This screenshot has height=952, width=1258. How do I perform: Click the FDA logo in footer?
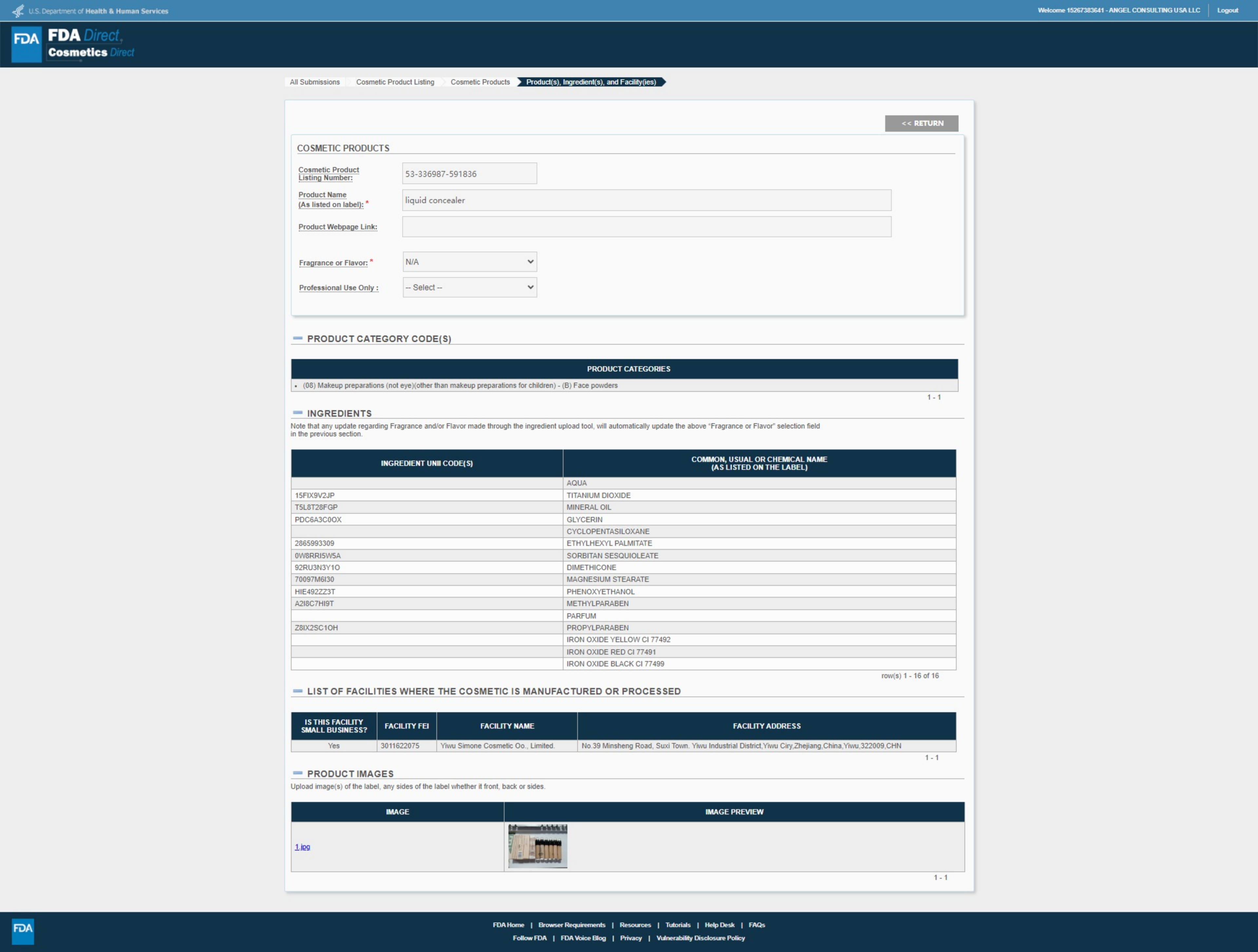click(23, 931)
